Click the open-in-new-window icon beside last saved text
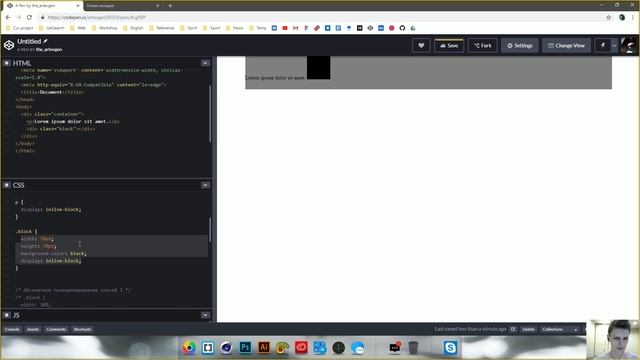The height and width of the screenshot is (360, 640). (x=513, y=329)
